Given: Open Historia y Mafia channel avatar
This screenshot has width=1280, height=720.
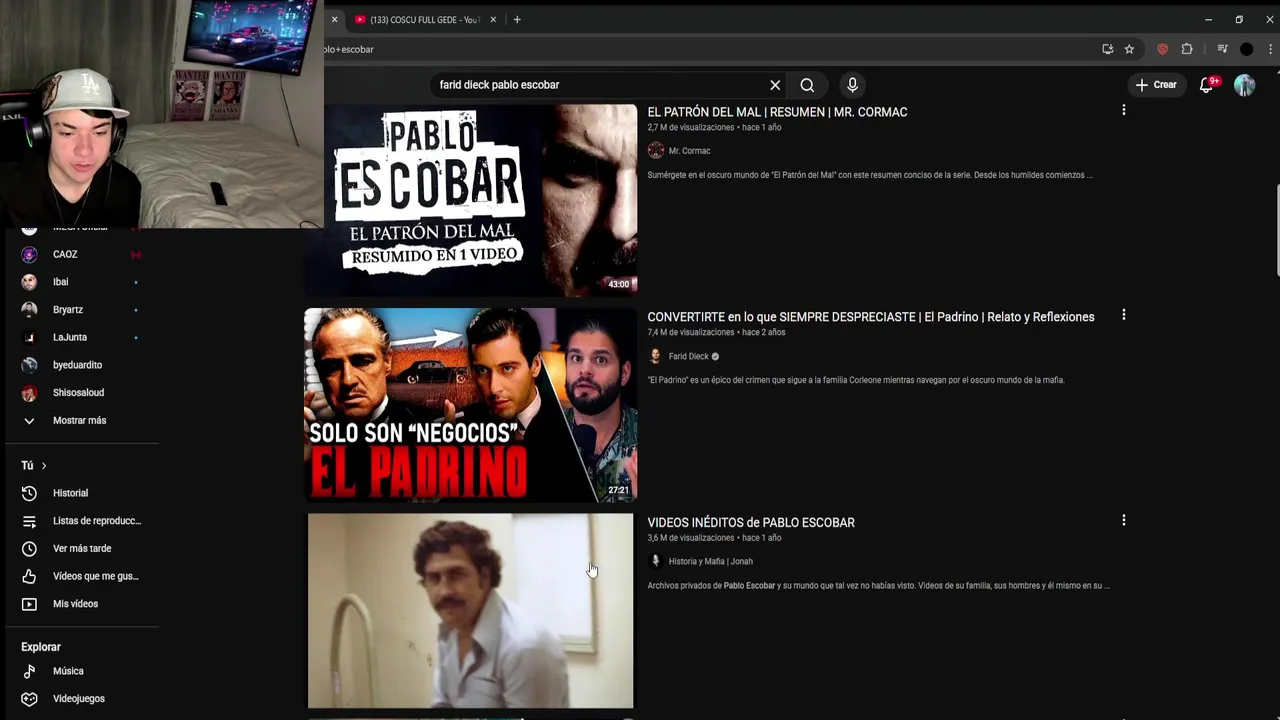Looking at the screenshot, I should tap(656, 561).
